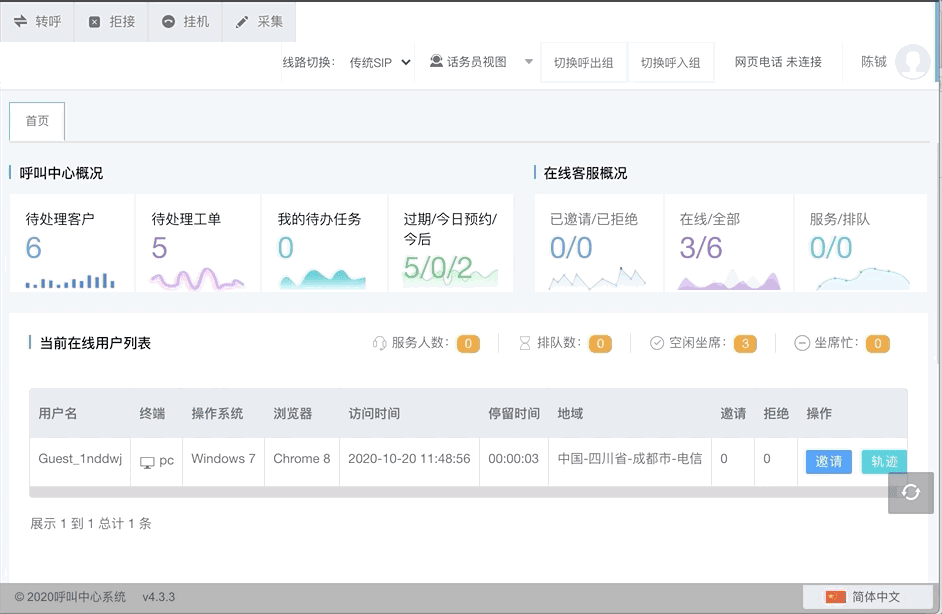
Task: Click 切换呼入组 button
Action: coord(670,62)
